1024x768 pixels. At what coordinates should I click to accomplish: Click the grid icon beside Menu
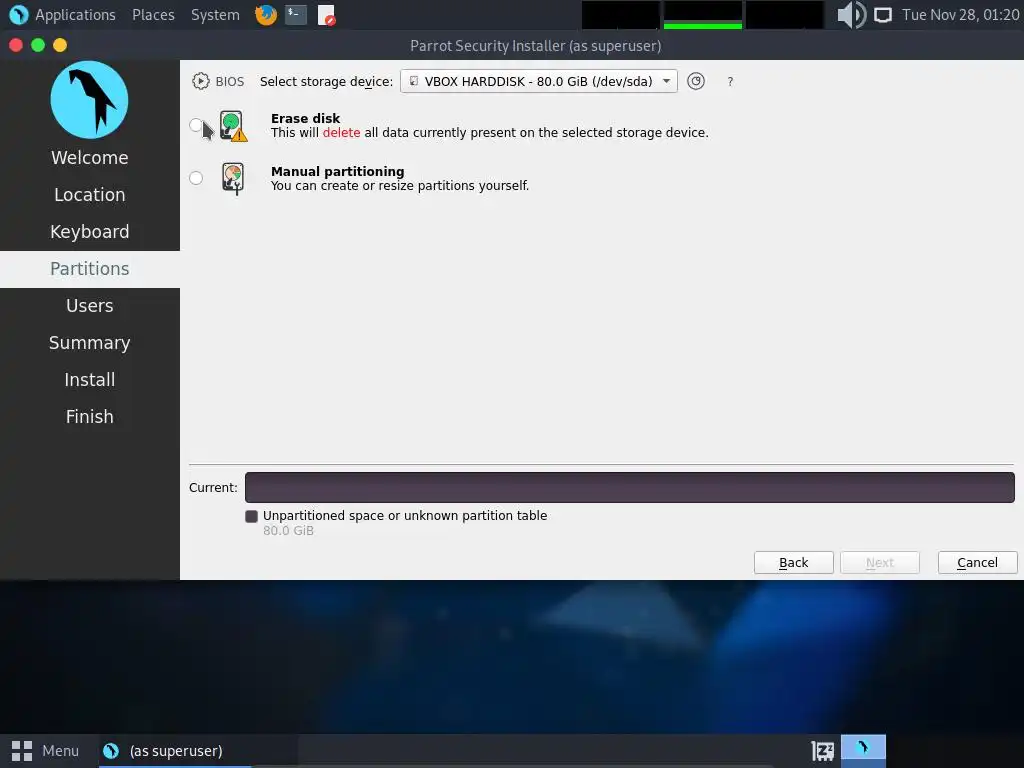coord(22,751)
